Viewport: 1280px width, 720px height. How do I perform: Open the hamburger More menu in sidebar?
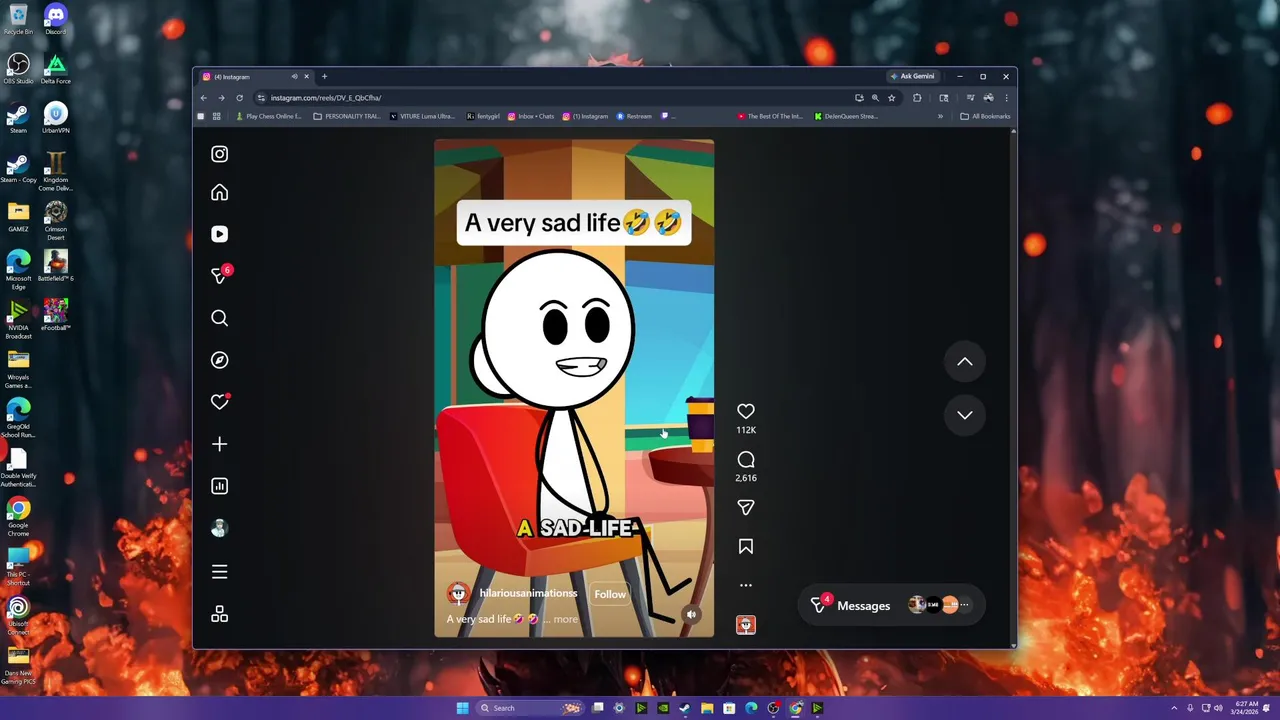click(219, 572)
